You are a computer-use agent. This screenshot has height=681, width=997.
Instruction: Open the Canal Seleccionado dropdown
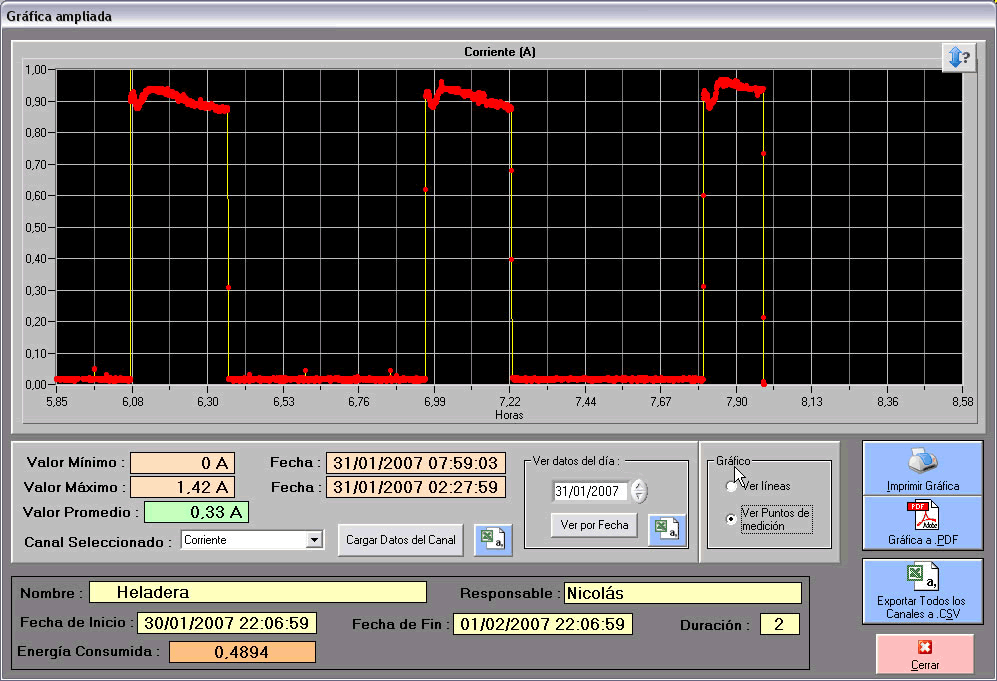pyautogui.click(x=314, y=540)
